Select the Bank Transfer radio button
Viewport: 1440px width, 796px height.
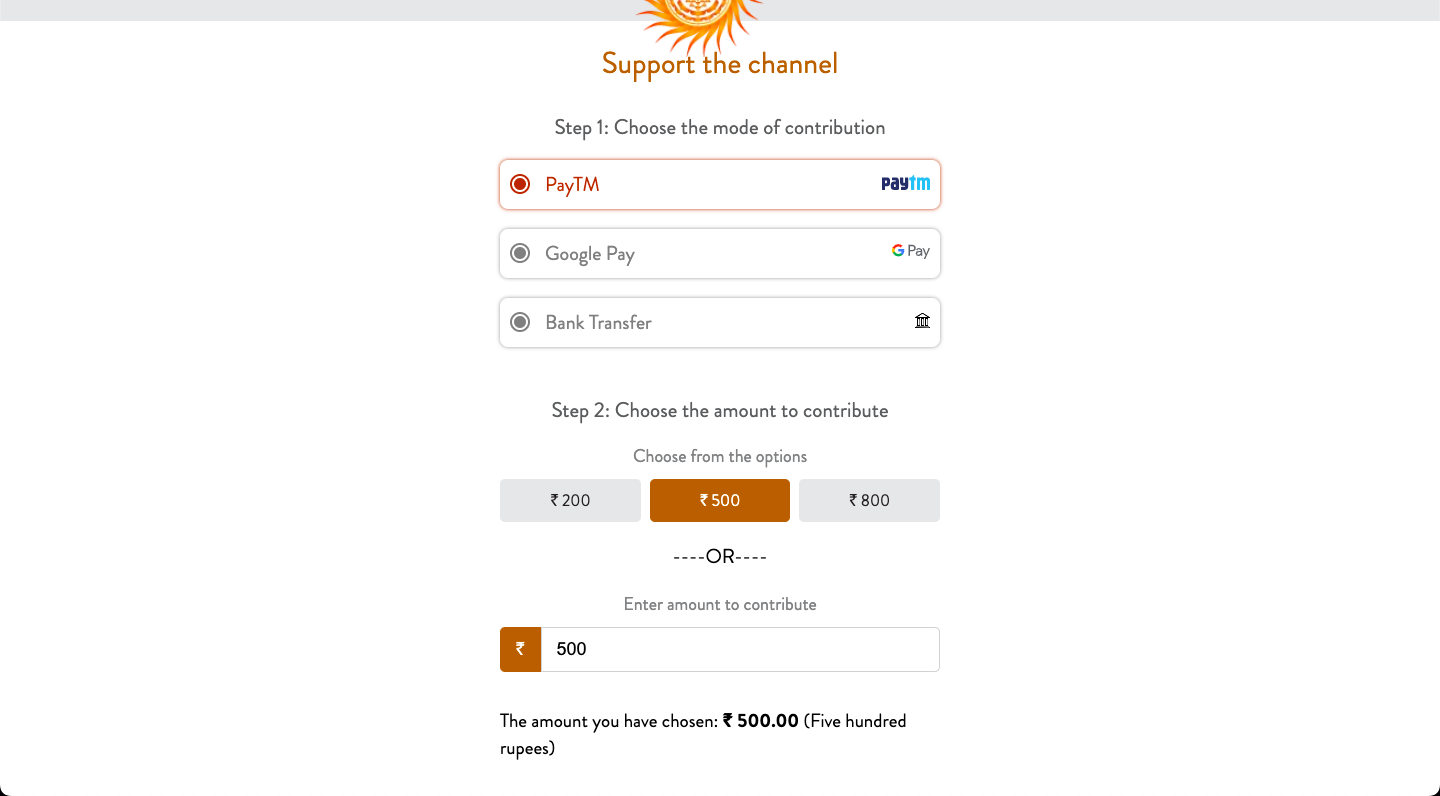click(520, 322)
